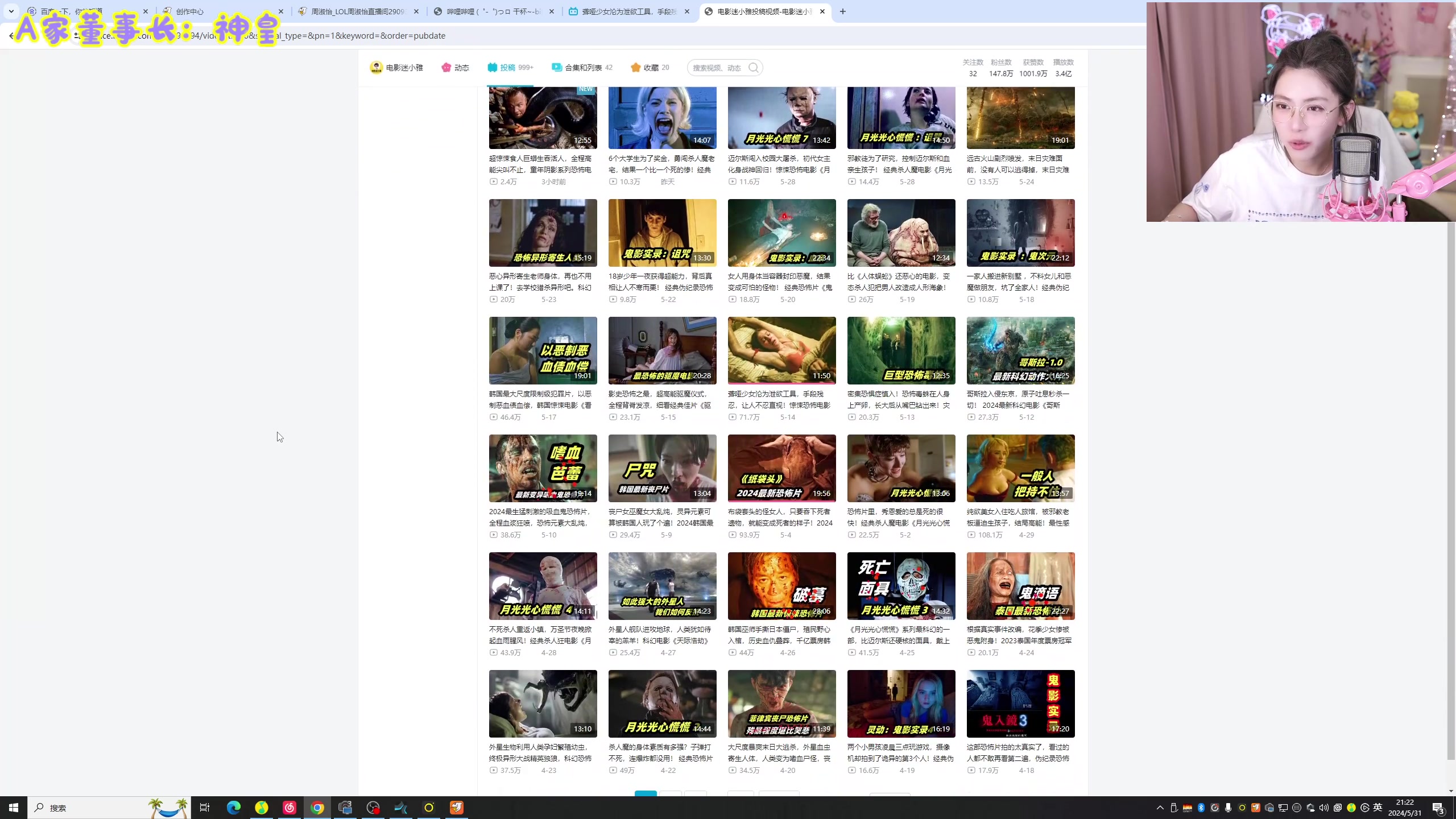The height and width of the screenshot is (819, 1456).
Task: Open thumbnail 以恶制恶 血债血偿
Action: [543, 350]
